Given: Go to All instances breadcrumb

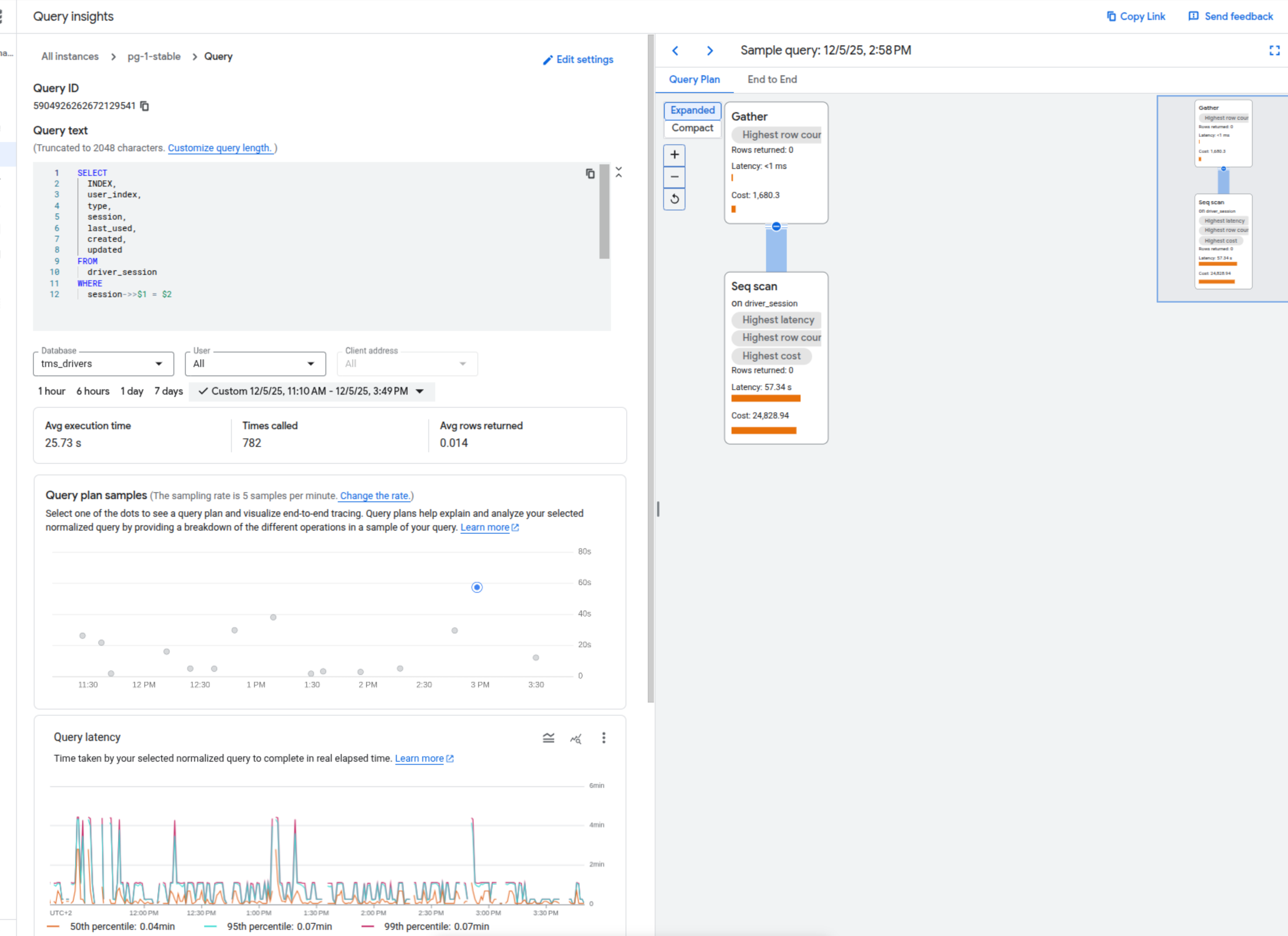Looking at the screenshot, I should [70, 57].
